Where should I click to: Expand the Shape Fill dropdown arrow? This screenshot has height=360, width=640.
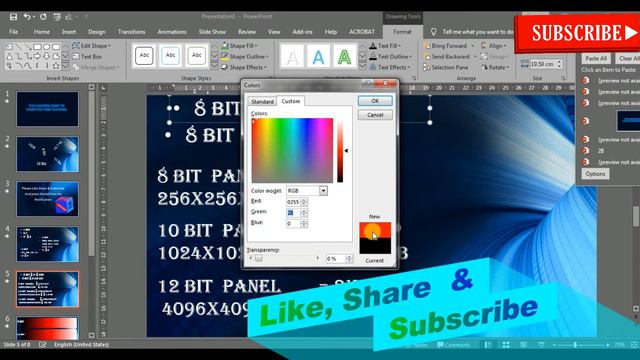click(256, 46)
